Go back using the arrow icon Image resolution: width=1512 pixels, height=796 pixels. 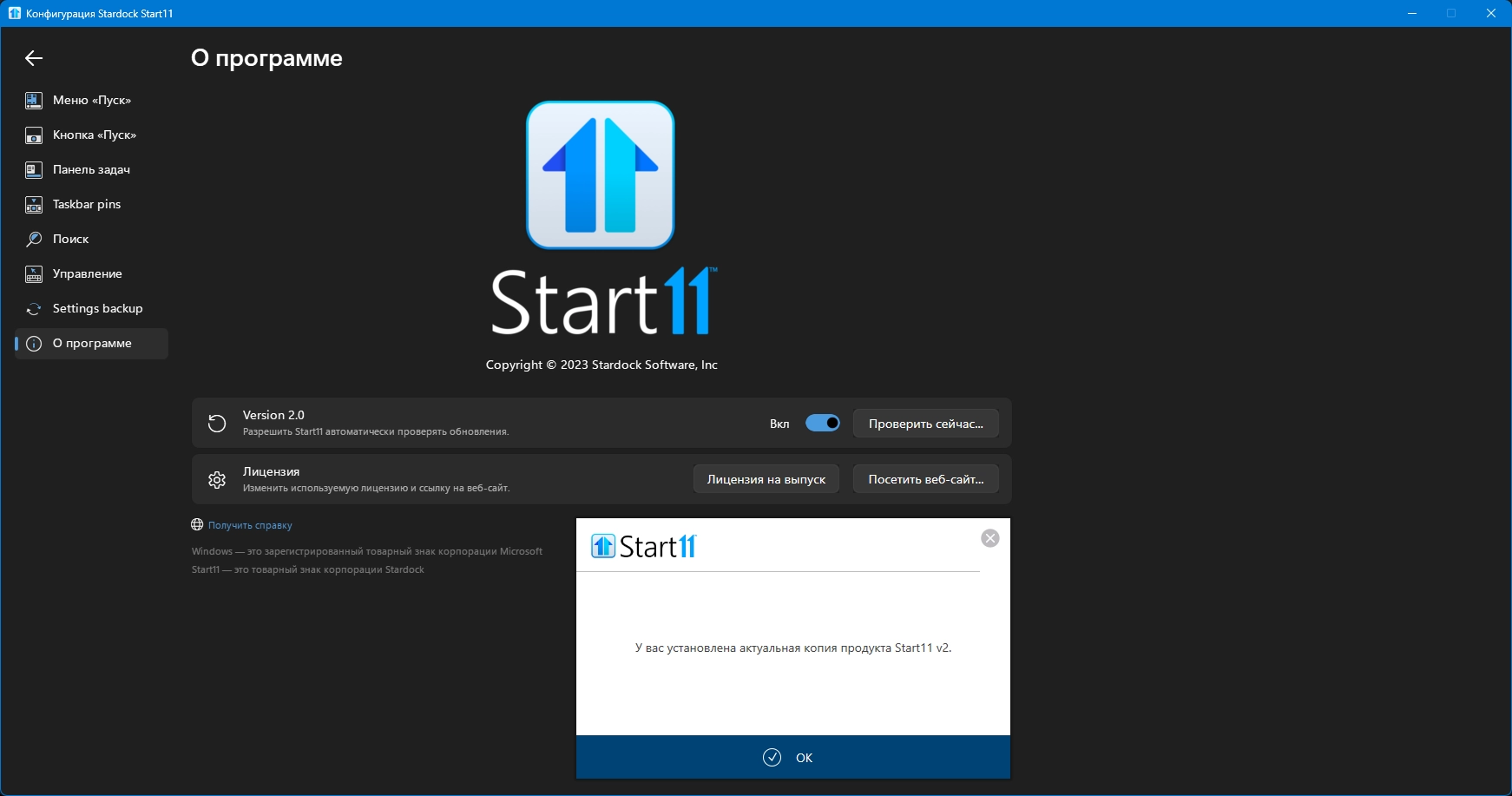point(34,58)
